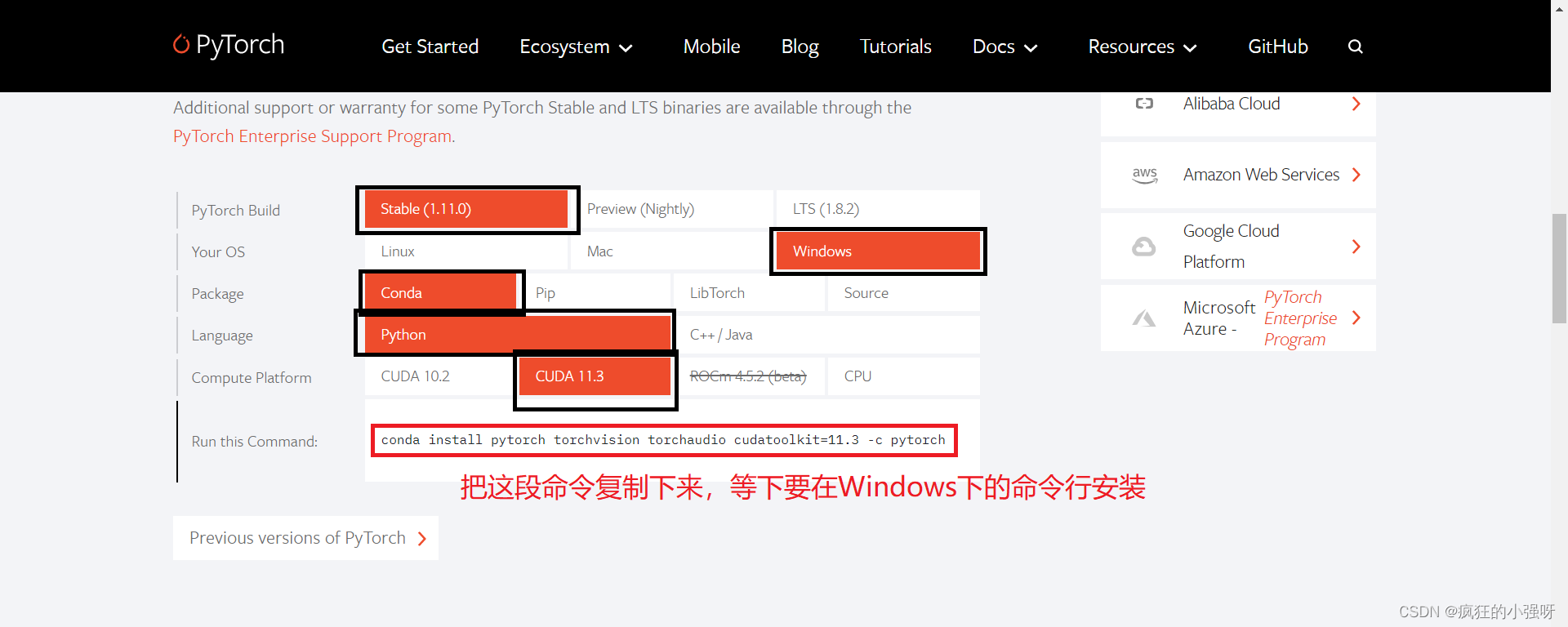Select ROCm 4.5.2 (beta) compute platform
The height and width of the screenshot is (627, 1568).
(x=749, y=376)
